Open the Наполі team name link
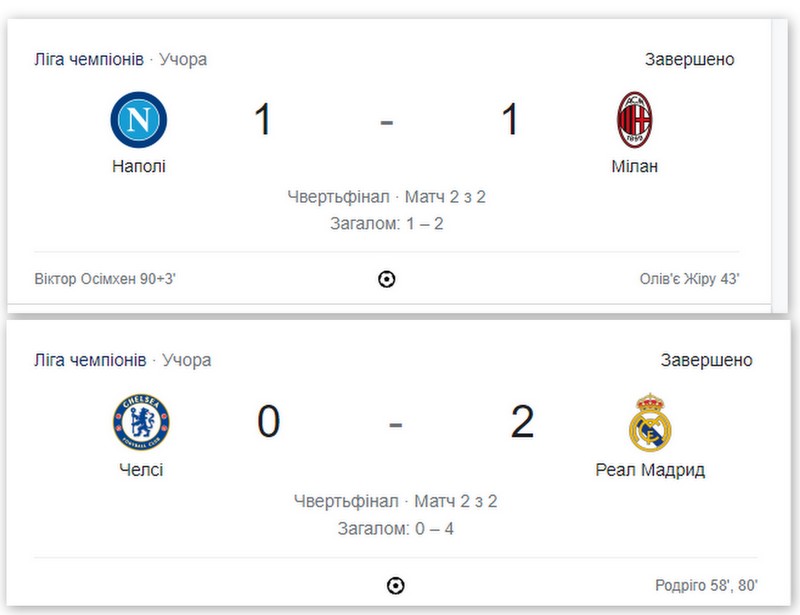 point(139,166)
